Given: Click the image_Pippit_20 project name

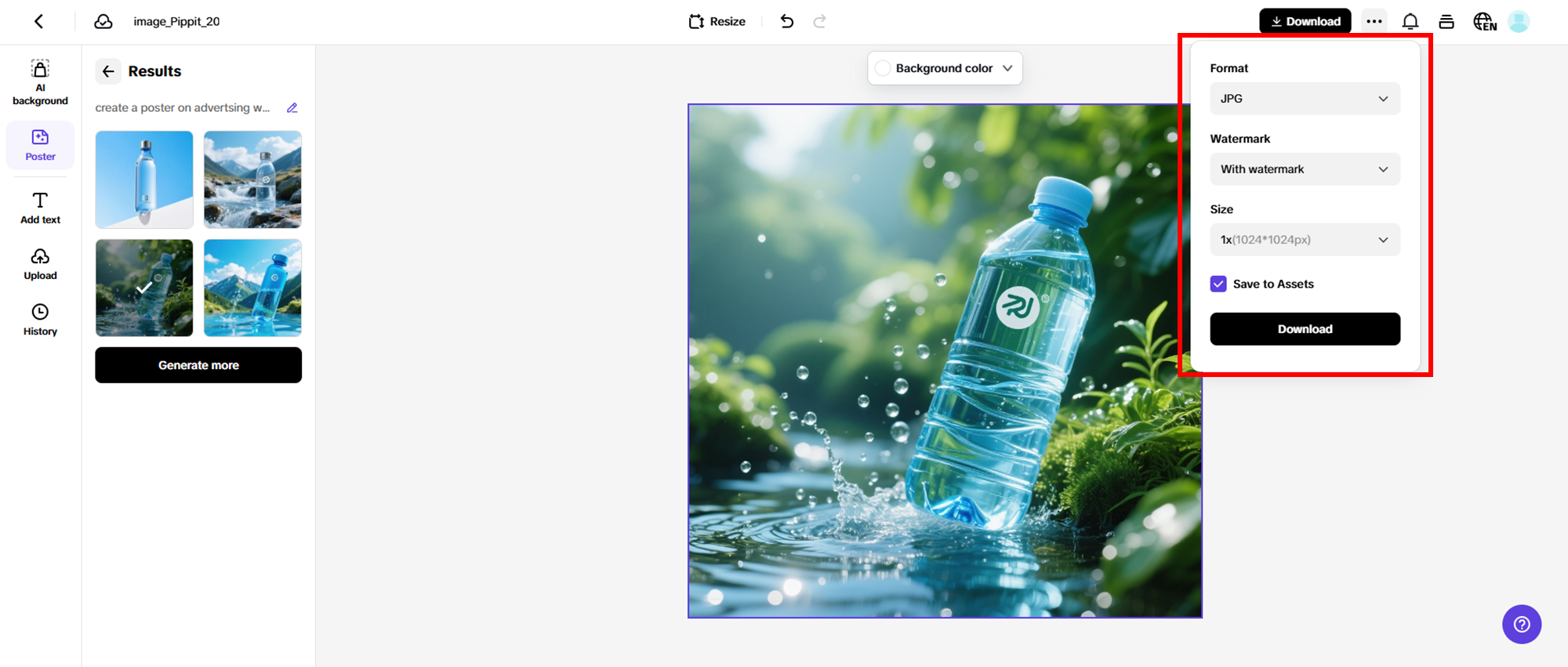Looking at the screenshot, I should (x=176, y=21).
